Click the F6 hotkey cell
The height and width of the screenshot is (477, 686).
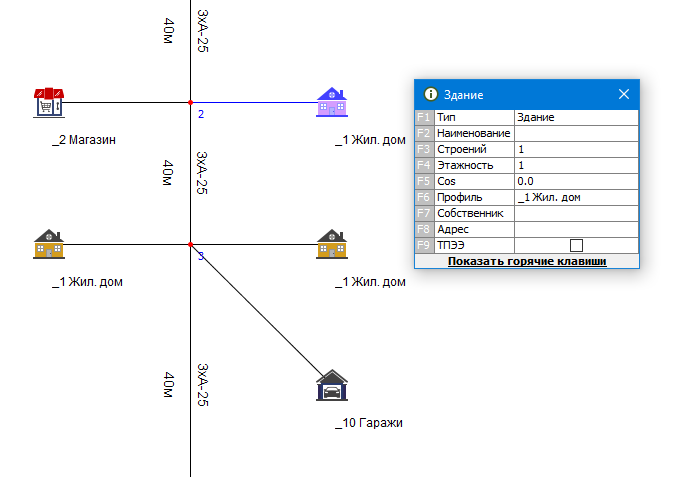[x=424, y=197]
